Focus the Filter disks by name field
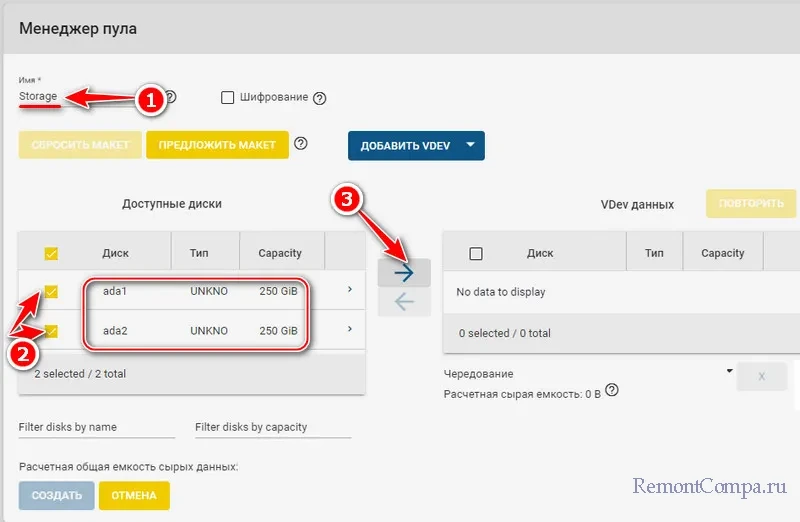The width and height of the screenshot is (800, 522). coord(97,427)
